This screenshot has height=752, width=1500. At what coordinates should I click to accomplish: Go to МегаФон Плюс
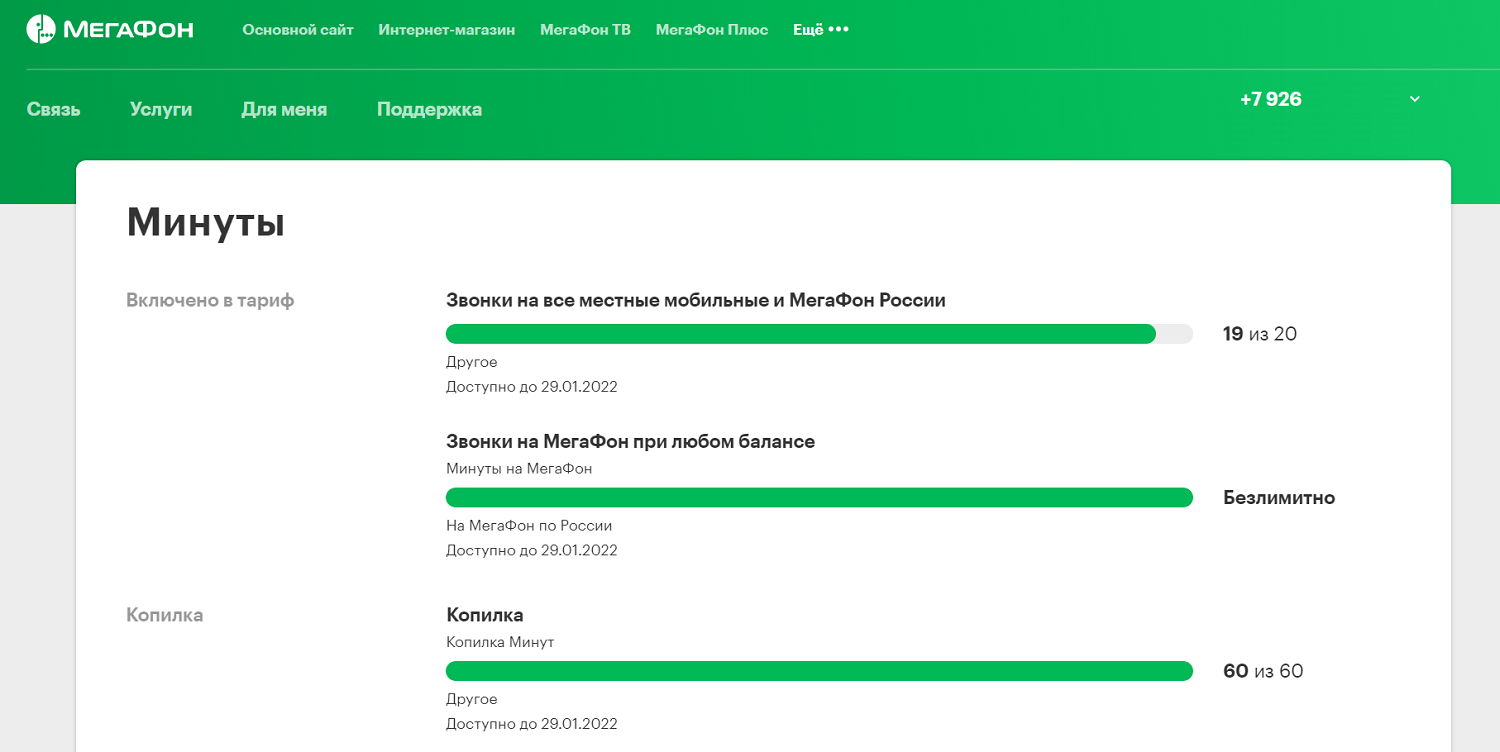[x=712, y=30]
